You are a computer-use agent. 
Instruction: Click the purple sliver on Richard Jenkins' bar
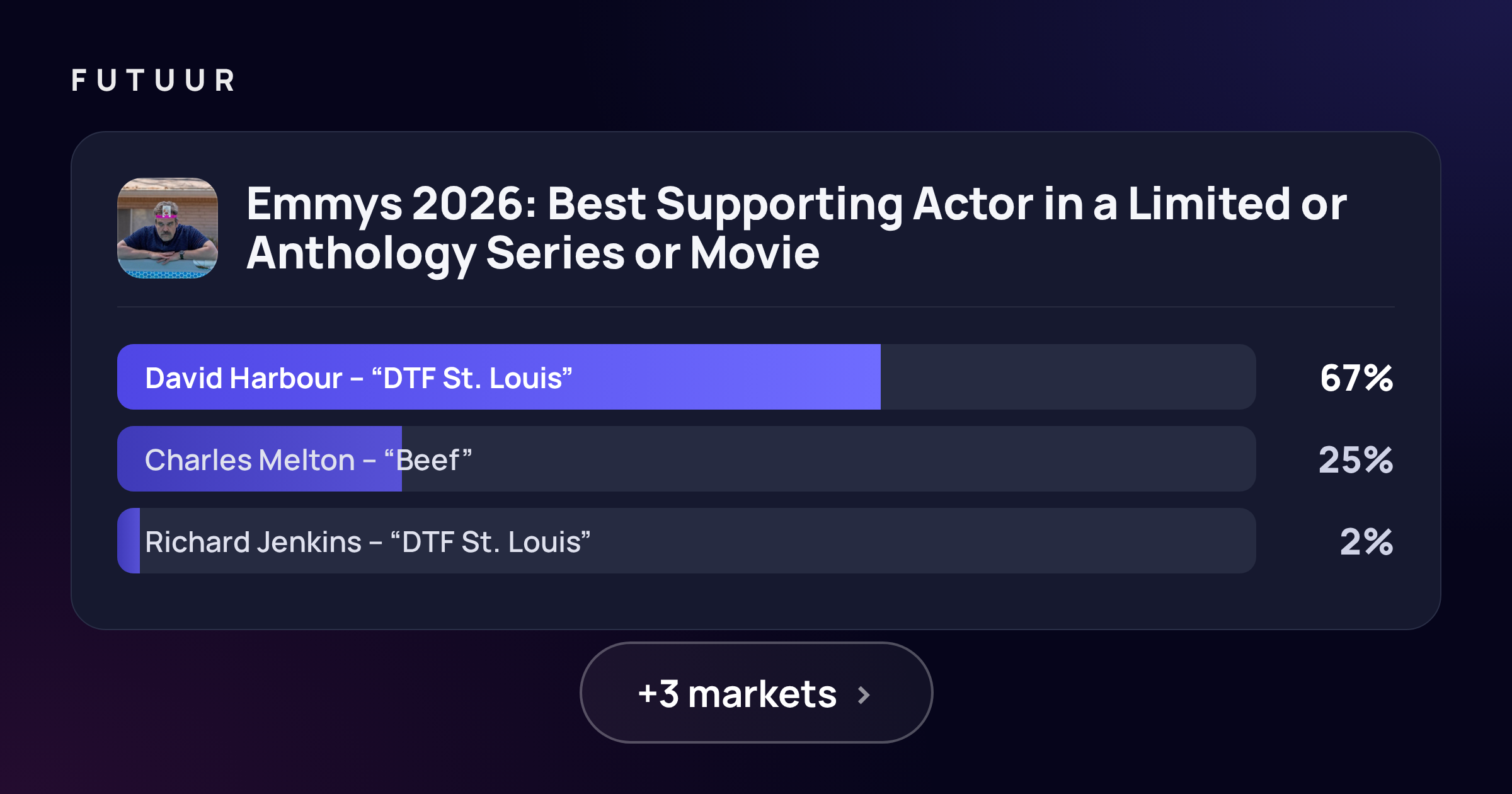click(129, 541)
